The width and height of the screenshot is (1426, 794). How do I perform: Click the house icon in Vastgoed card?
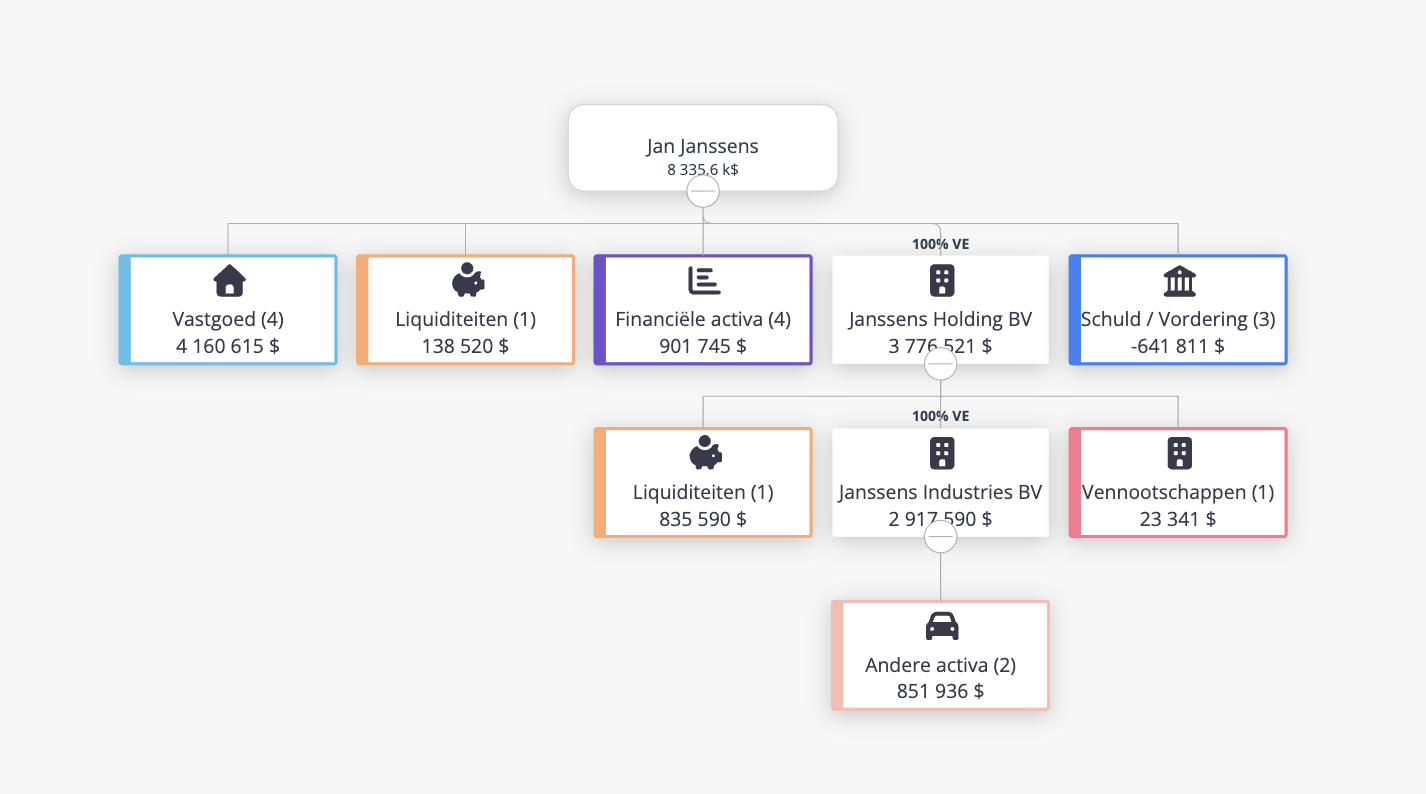(229, 281)
